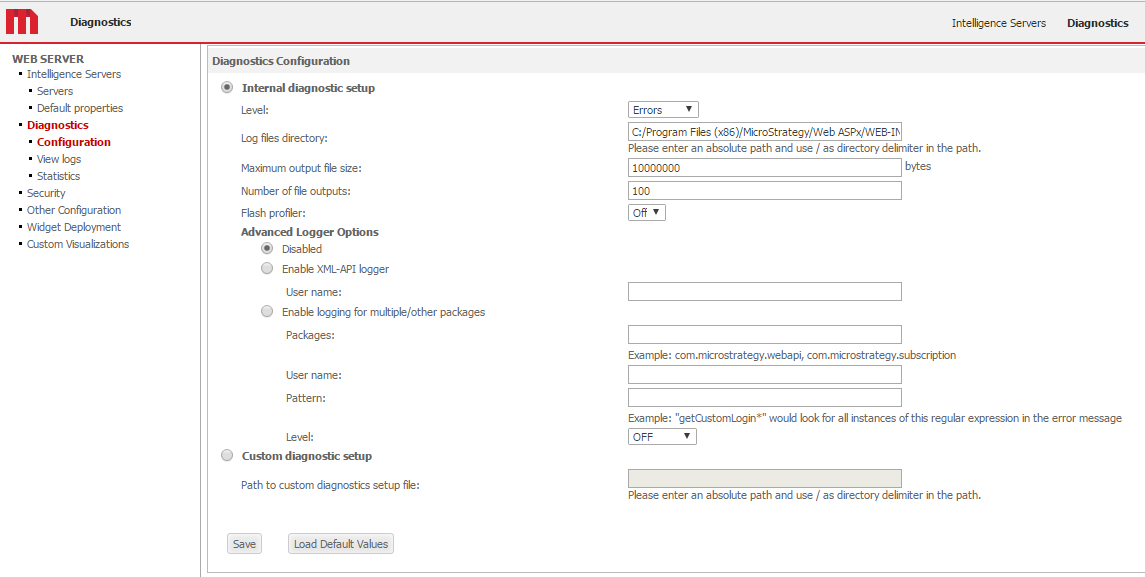This screenshot has height=577, width=1145.
Task: Open Intelligence Servers in top navigation
Action: 998,23
